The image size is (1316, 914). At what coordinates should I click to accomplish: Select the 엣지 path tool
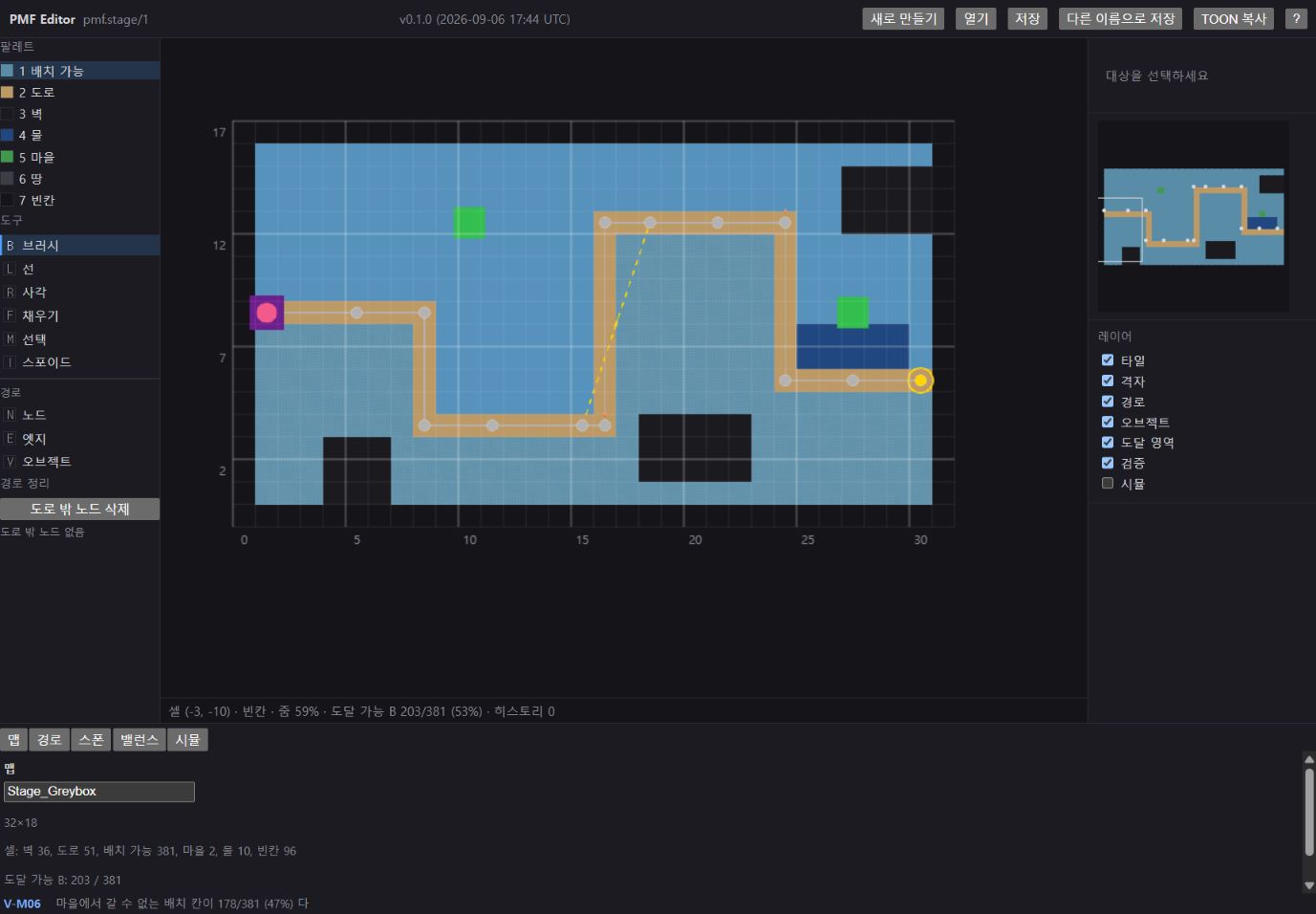point(79,439)
